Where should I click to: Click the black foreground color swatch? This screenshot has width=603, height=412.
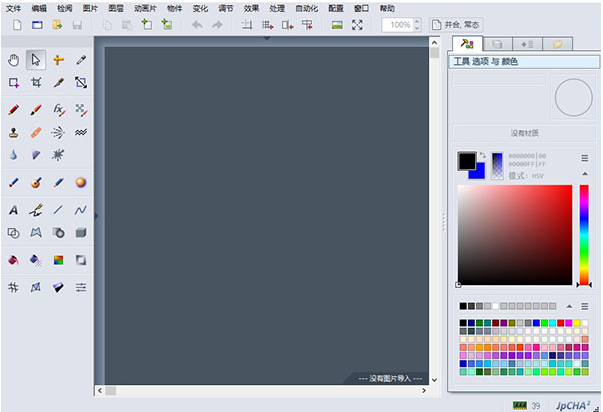click(x=467, y=160)
